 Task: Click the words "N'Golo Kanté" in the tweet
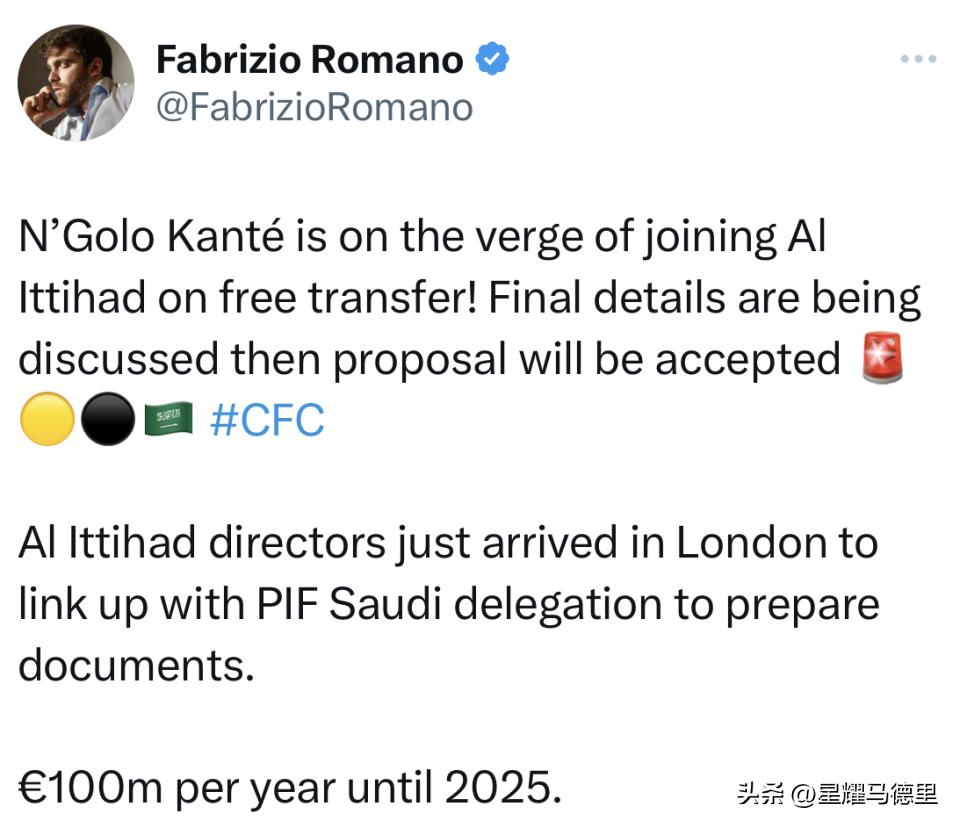click(x=155, y=238)
